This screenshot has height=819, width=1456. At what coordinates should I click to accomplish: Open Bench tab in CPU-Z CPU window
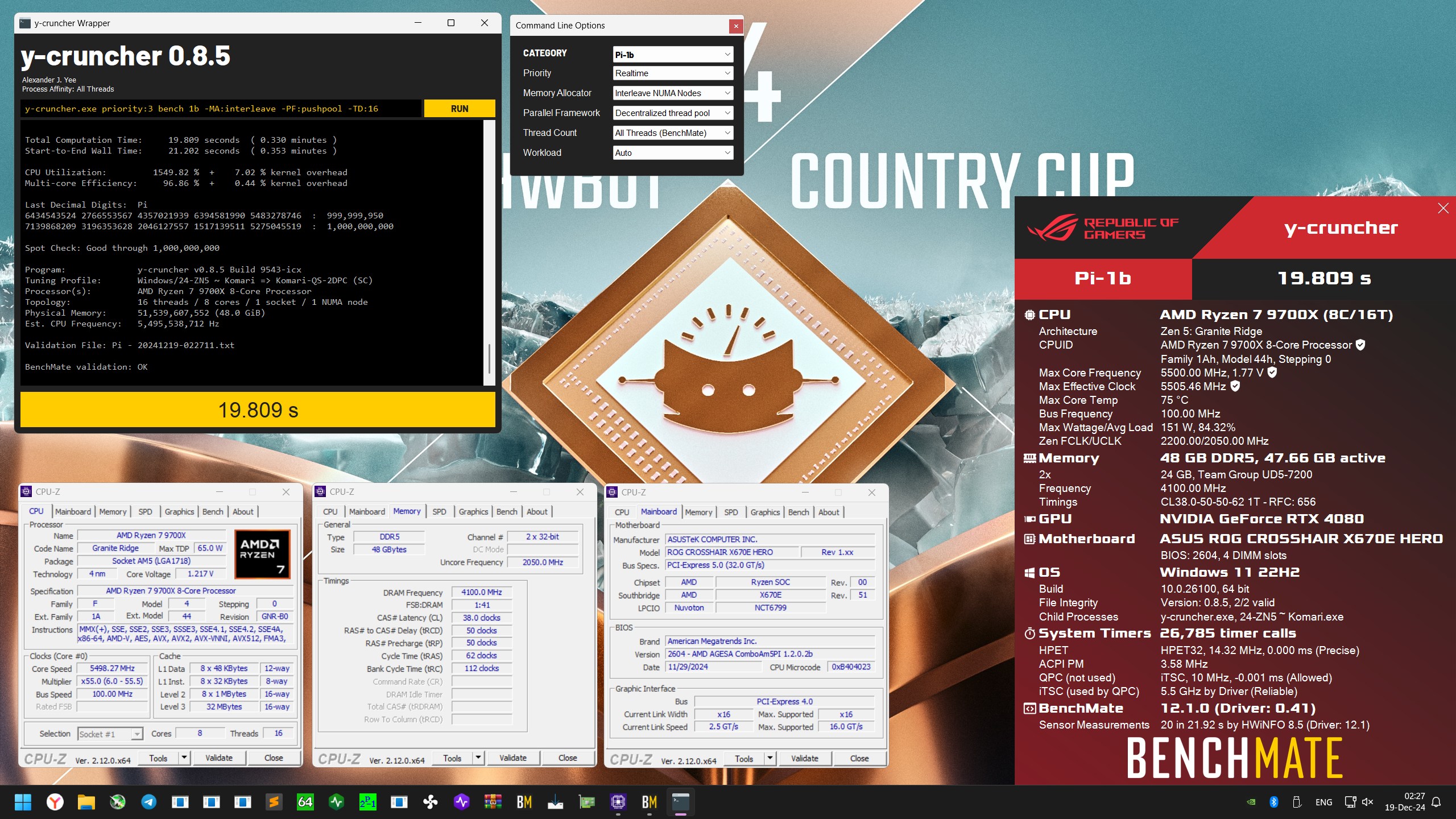tap(213, 511)
